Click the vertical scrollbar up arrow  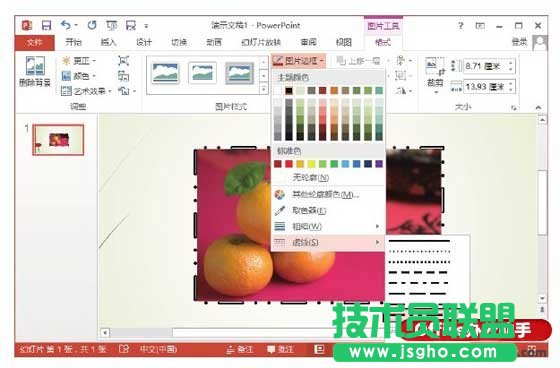542,120
